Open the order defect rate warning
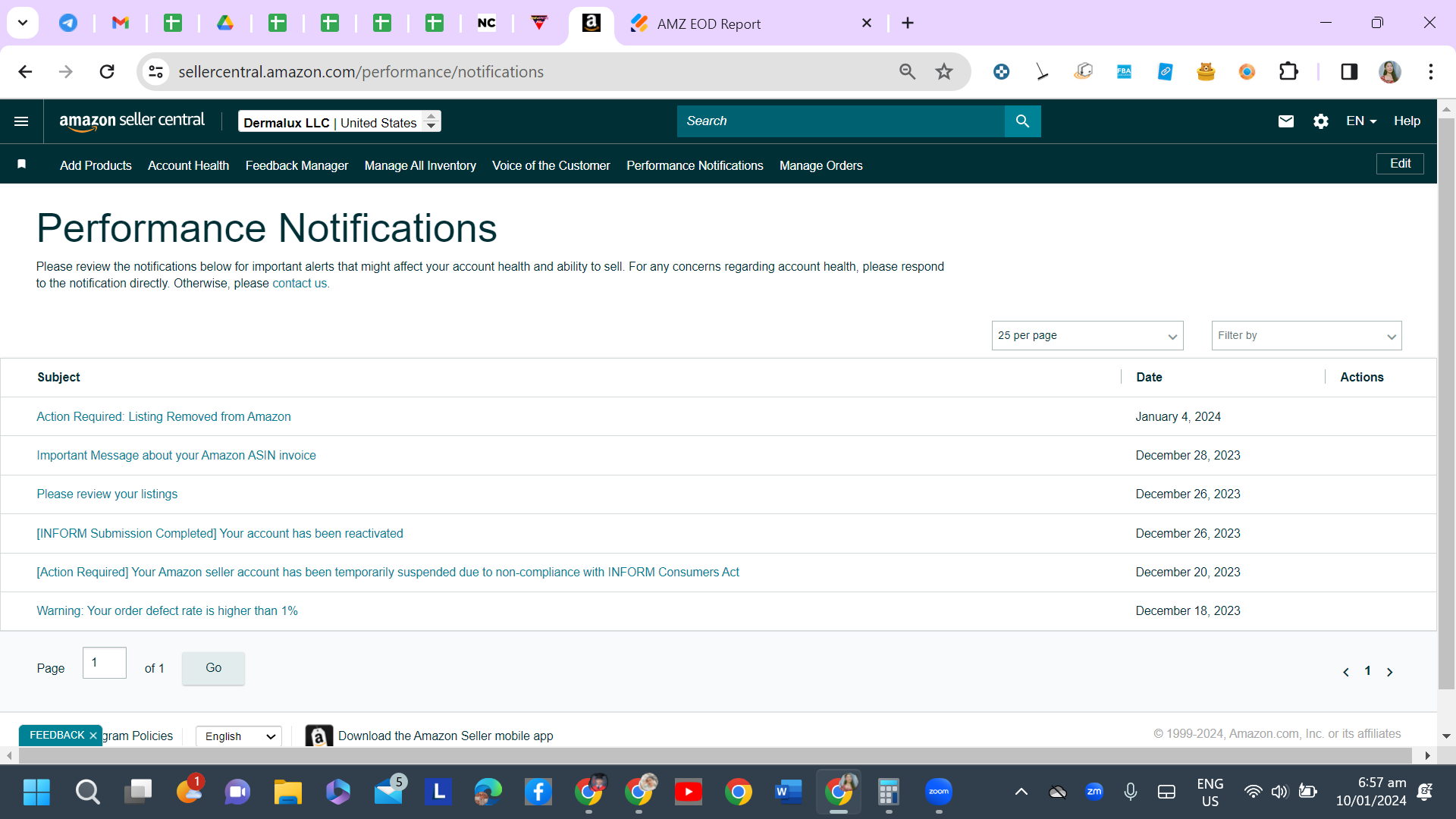 point(167,611)
